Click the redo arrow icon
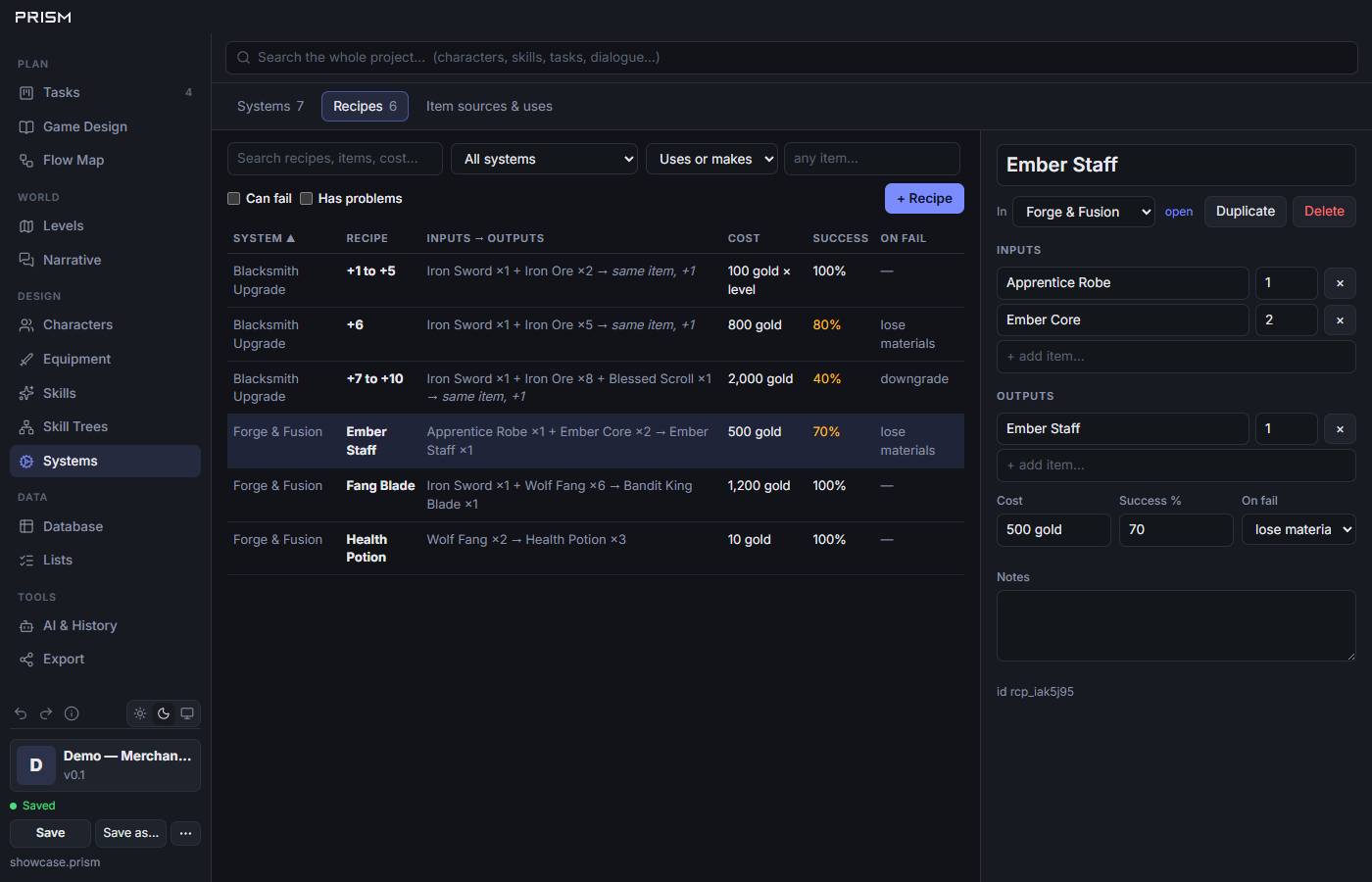The image size is (1372, 882). 46,713
